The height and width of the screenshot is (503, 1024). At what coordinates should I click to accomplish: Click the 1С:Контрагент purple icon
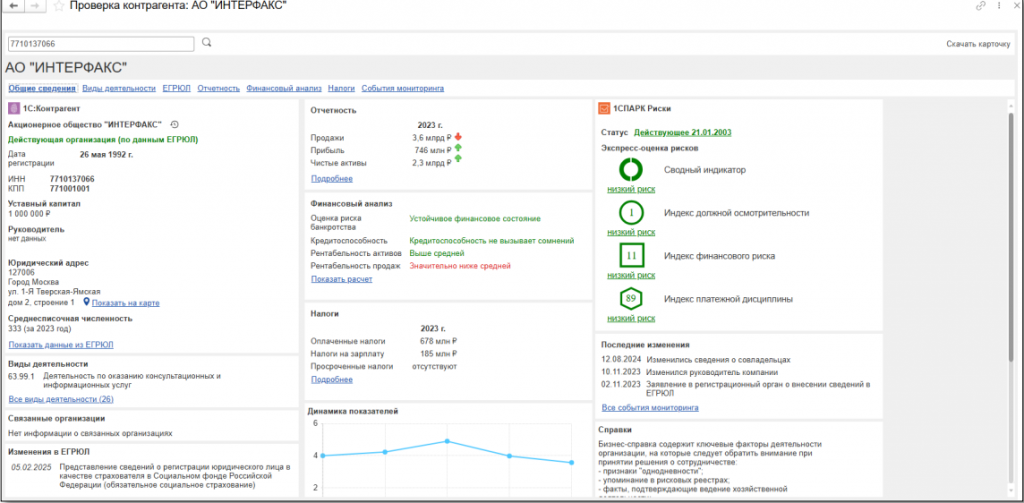[14, 108]
